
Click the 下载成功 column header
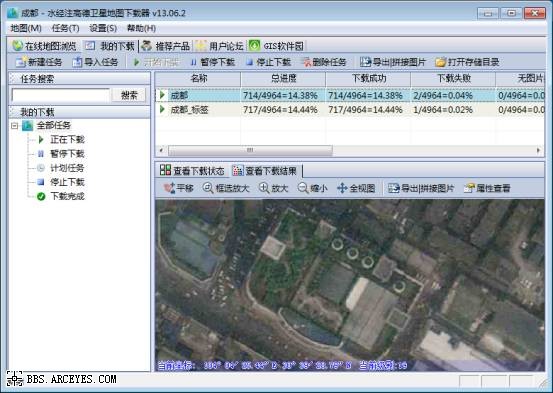tap(369, 79)
